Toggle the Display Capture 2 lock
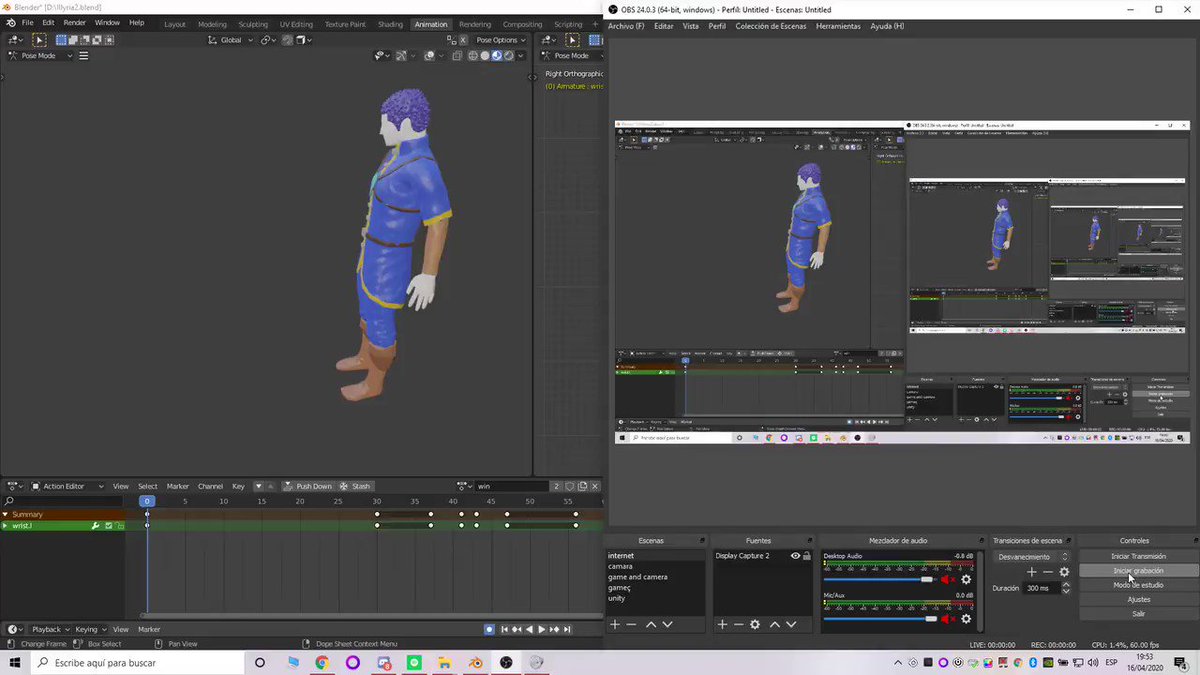Viewport: 1200px width, 675px height. 807,556
